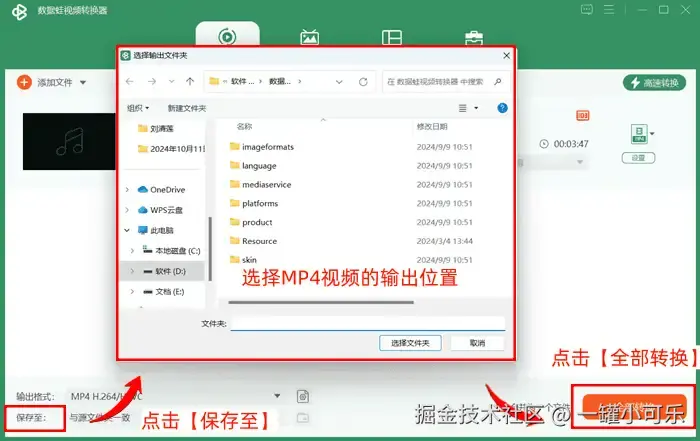The image size is (700, 441).
Task: Open the 添加文件 dropdown arrow
Action: [83, 83]
